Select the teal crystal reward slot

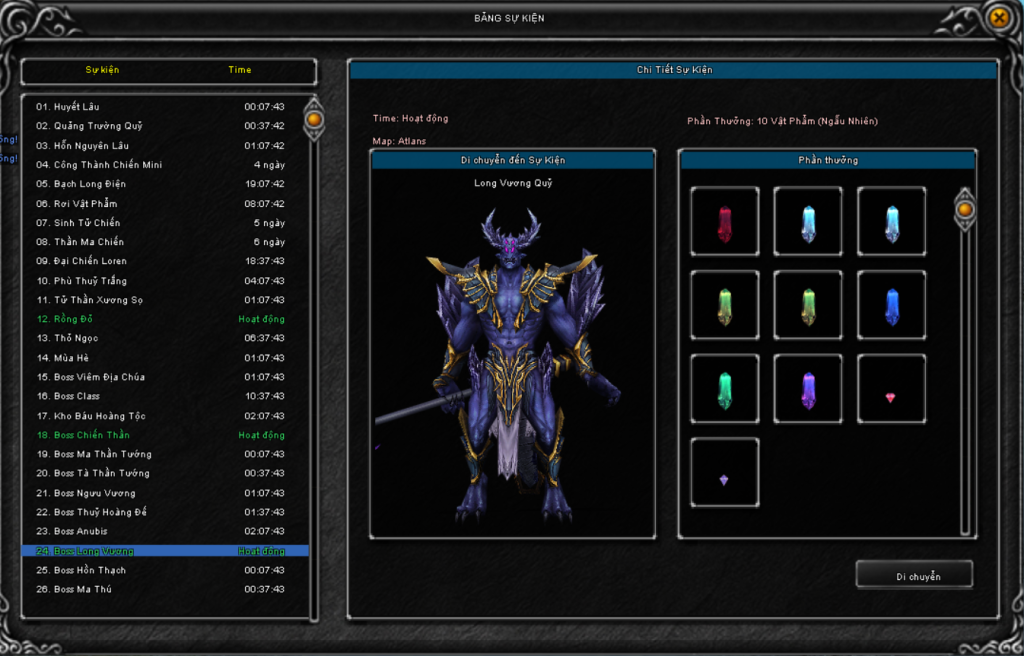coord(725,389)
